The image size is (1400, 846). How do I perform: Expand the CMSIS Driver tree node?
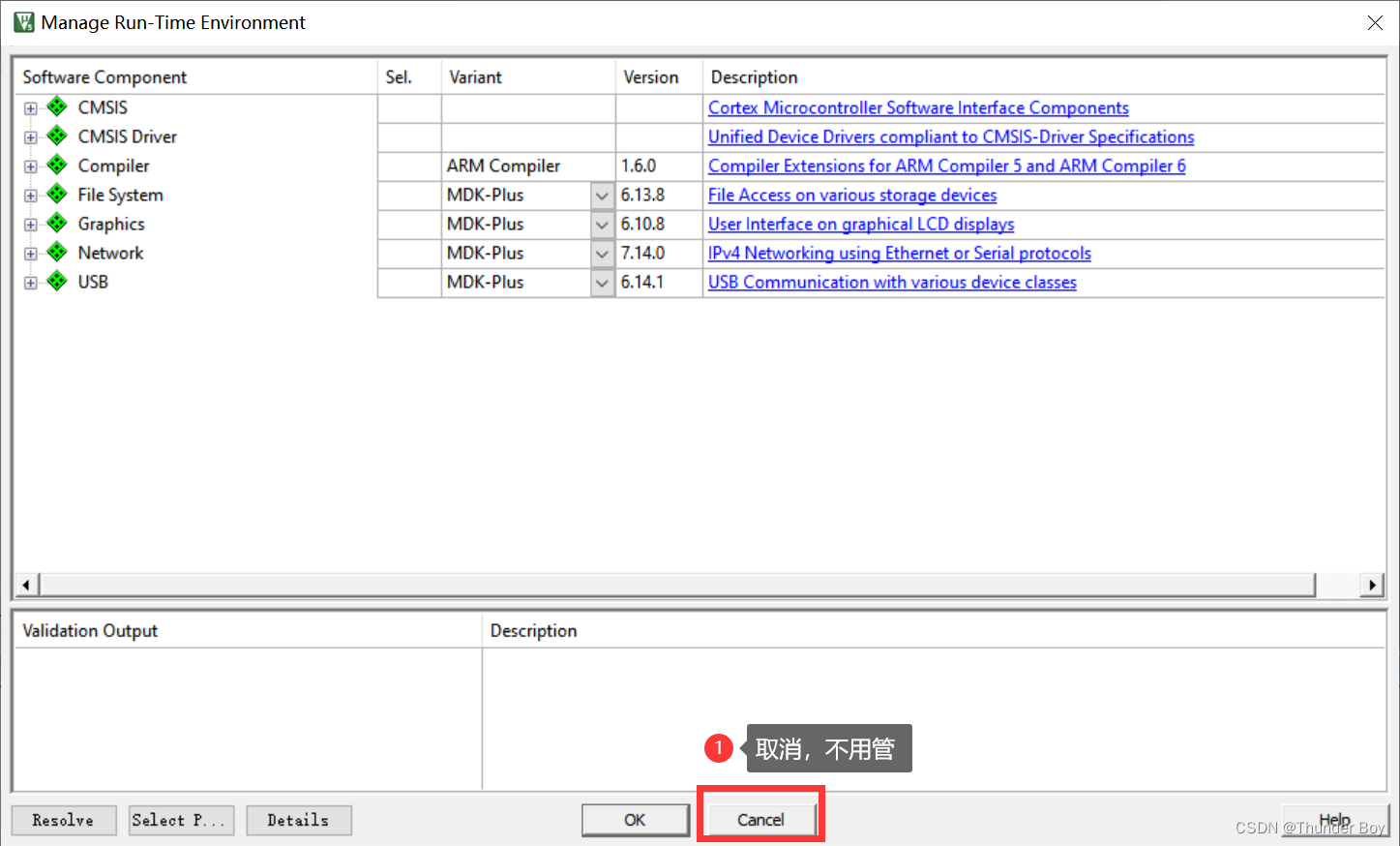[31, 137]
